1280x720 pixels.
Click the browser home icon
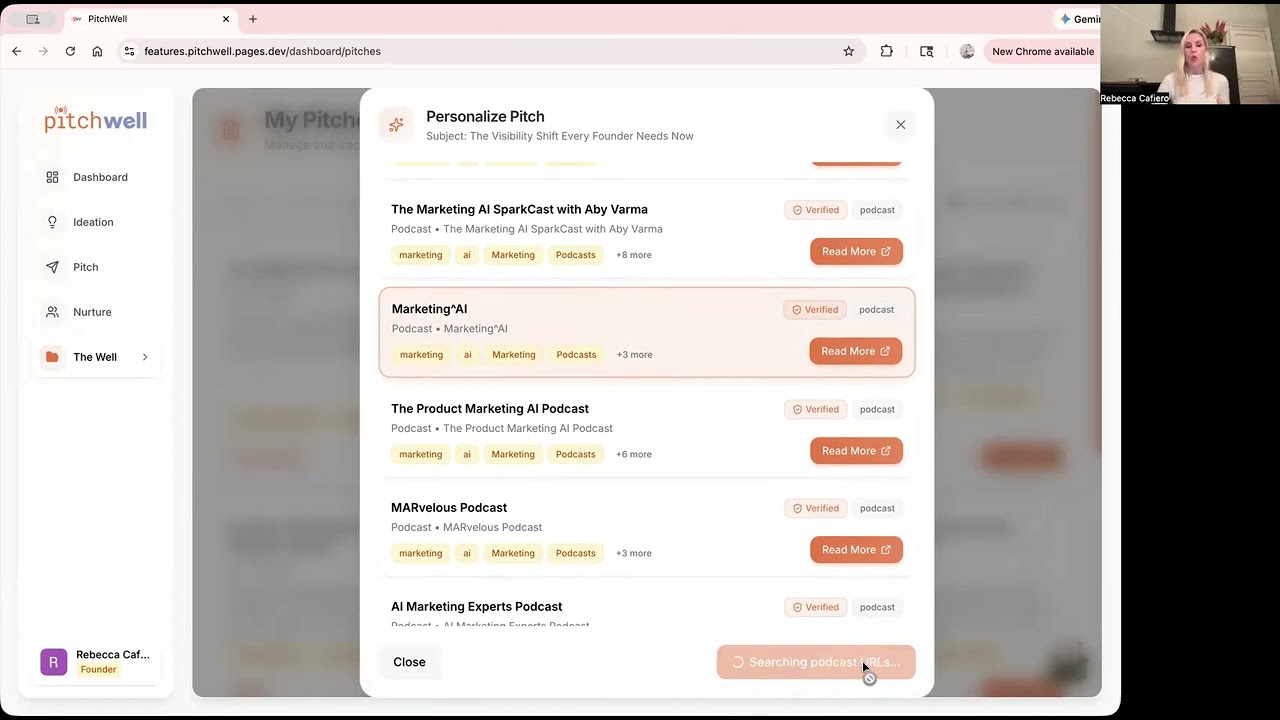pos(97,51)
